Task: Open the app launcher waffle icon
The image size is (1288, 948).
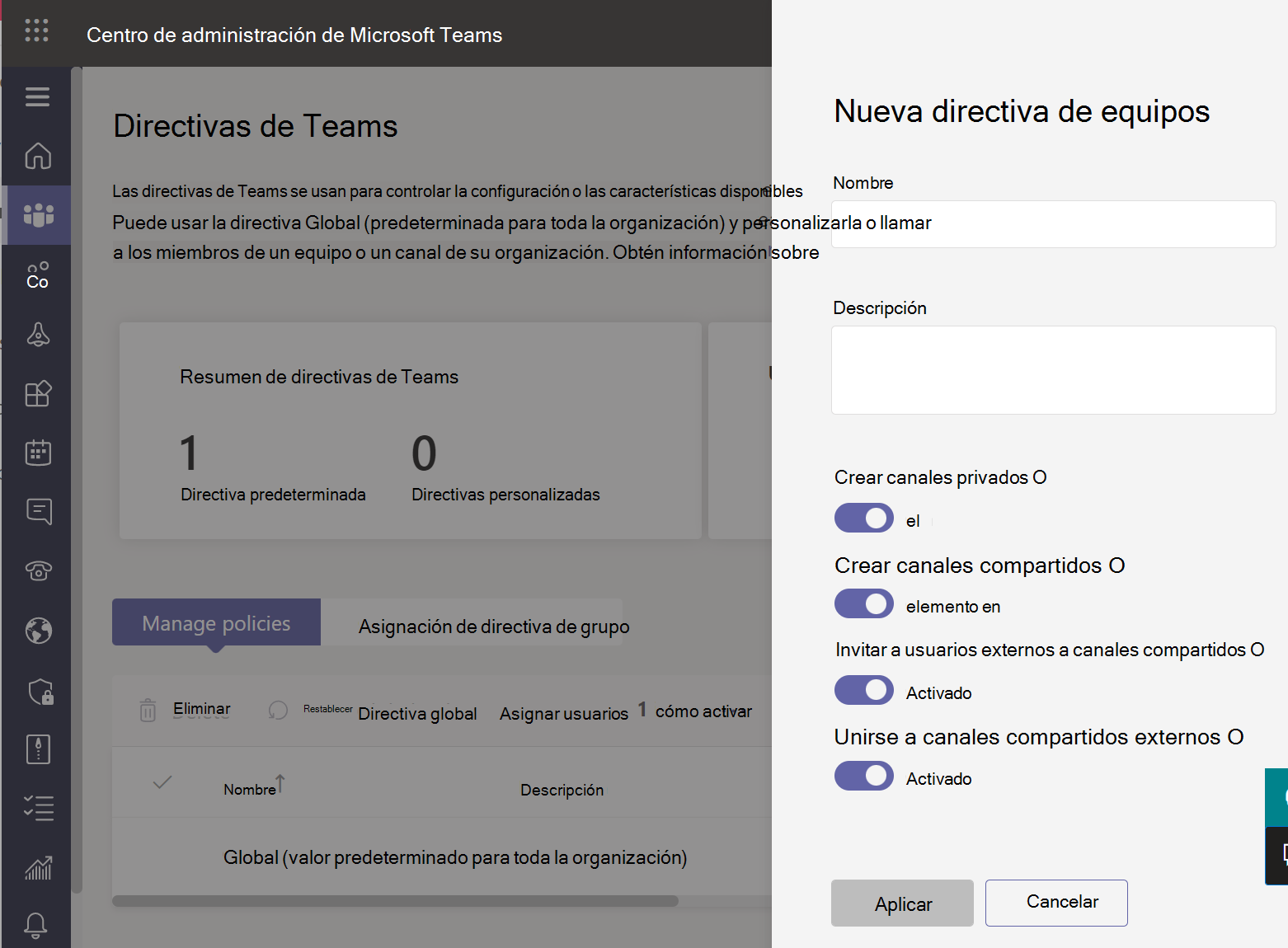Action: pos(36,31)
